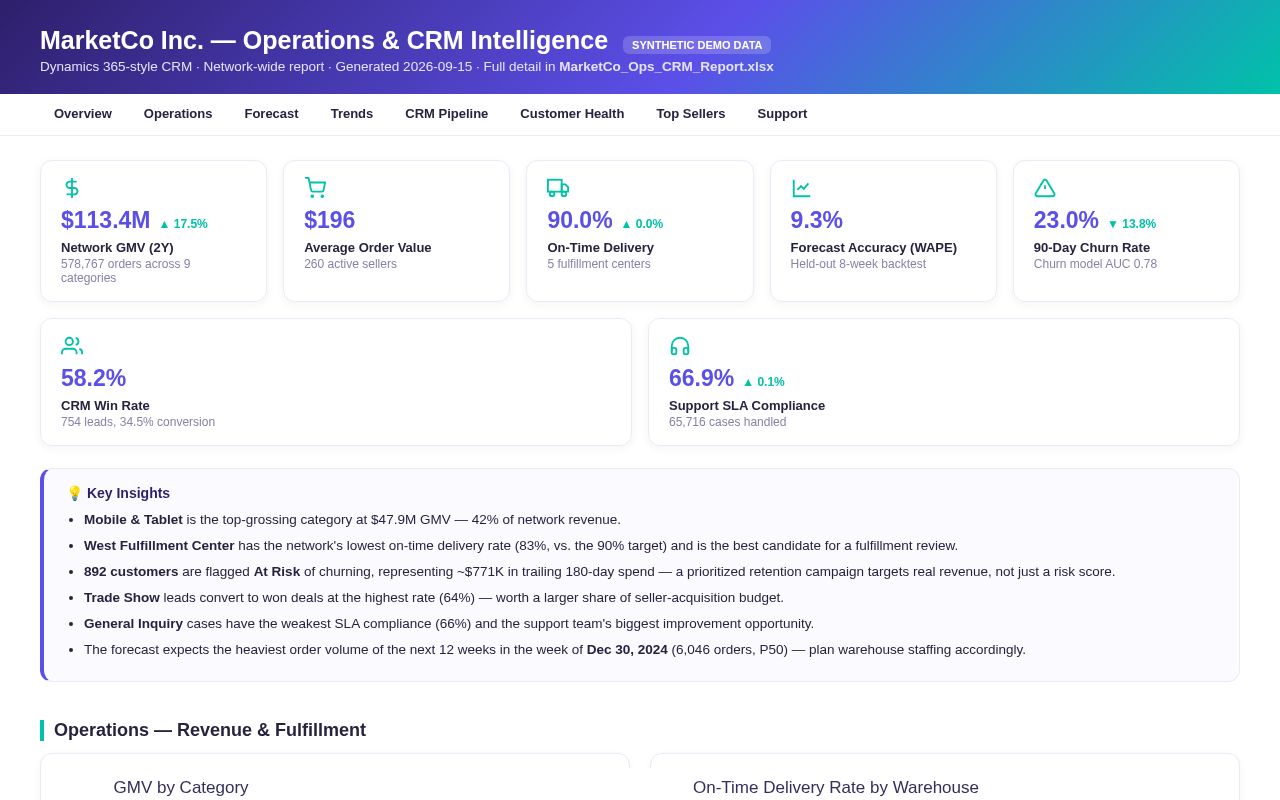
Task: Click the SYNTHETIC DEMO DATA badge
Action: (x=697, y=45)
